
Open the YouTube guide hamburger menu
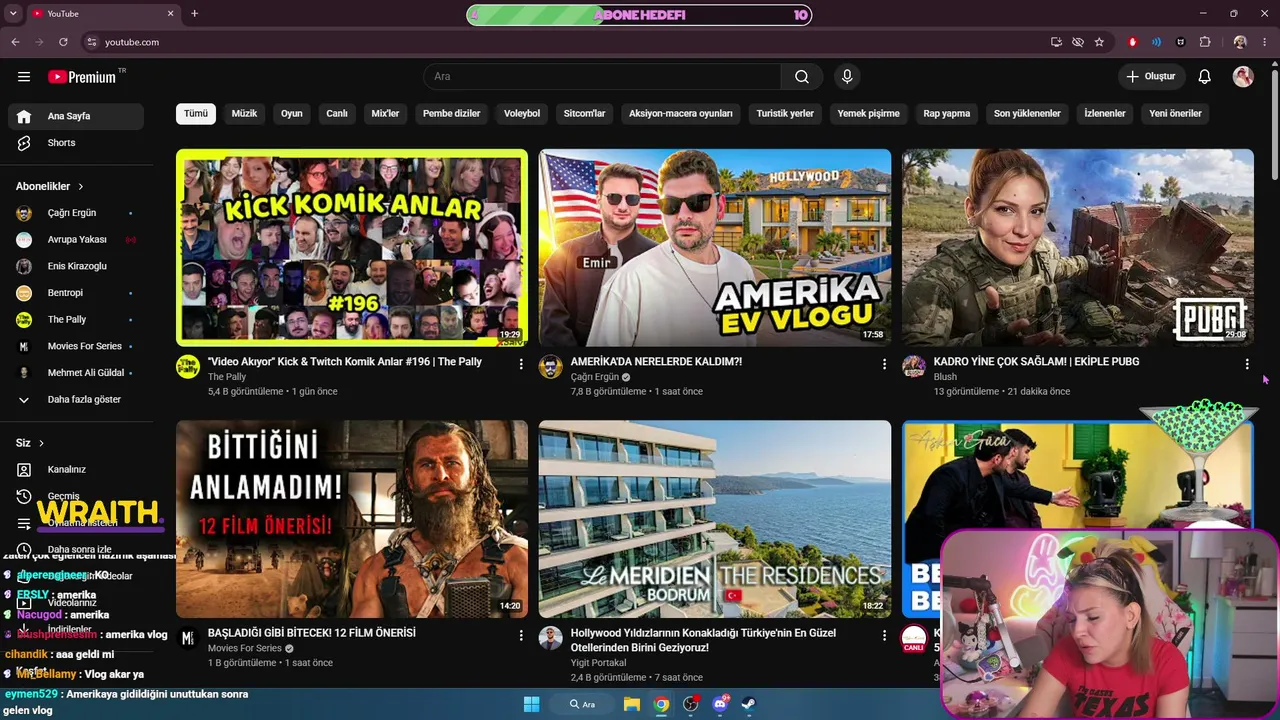(x=24, y=77)
